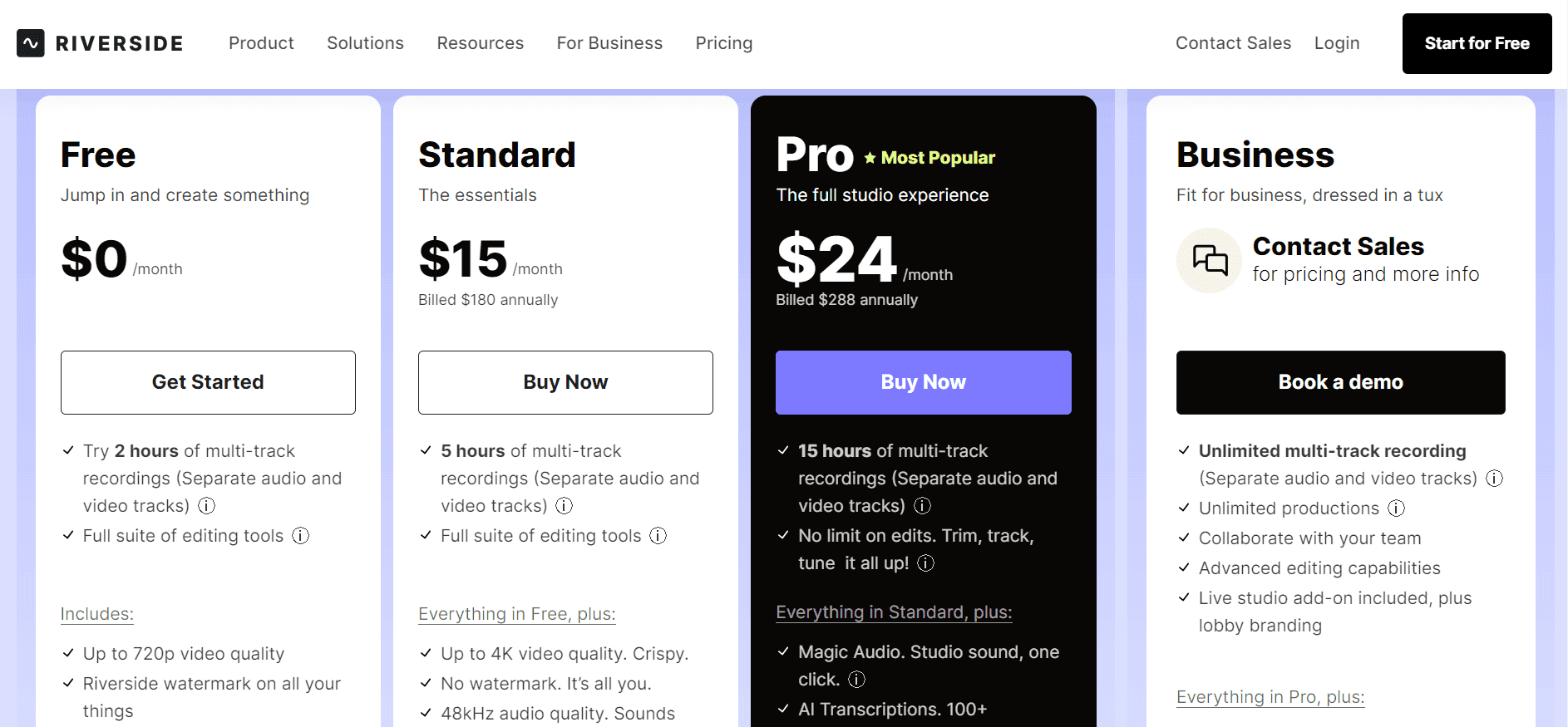Screen dimensions: 1568x727
Task: Open info icon for Standard's editing tools
Action: pos(658,536)
